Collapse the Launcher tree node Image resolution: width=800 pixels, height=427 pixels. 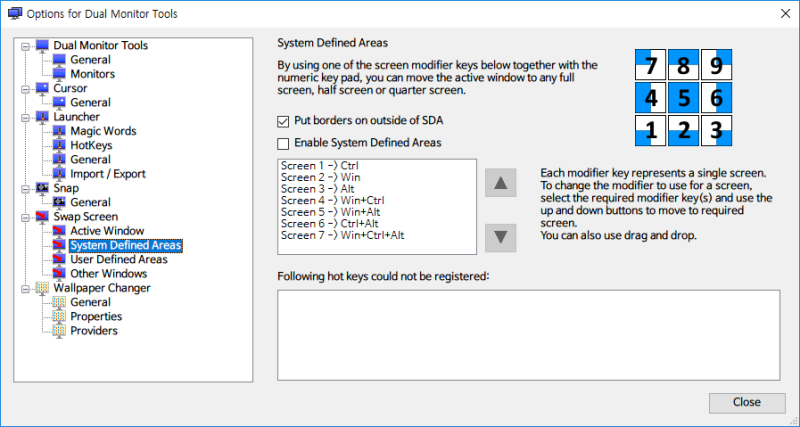(x=25, y=118)
